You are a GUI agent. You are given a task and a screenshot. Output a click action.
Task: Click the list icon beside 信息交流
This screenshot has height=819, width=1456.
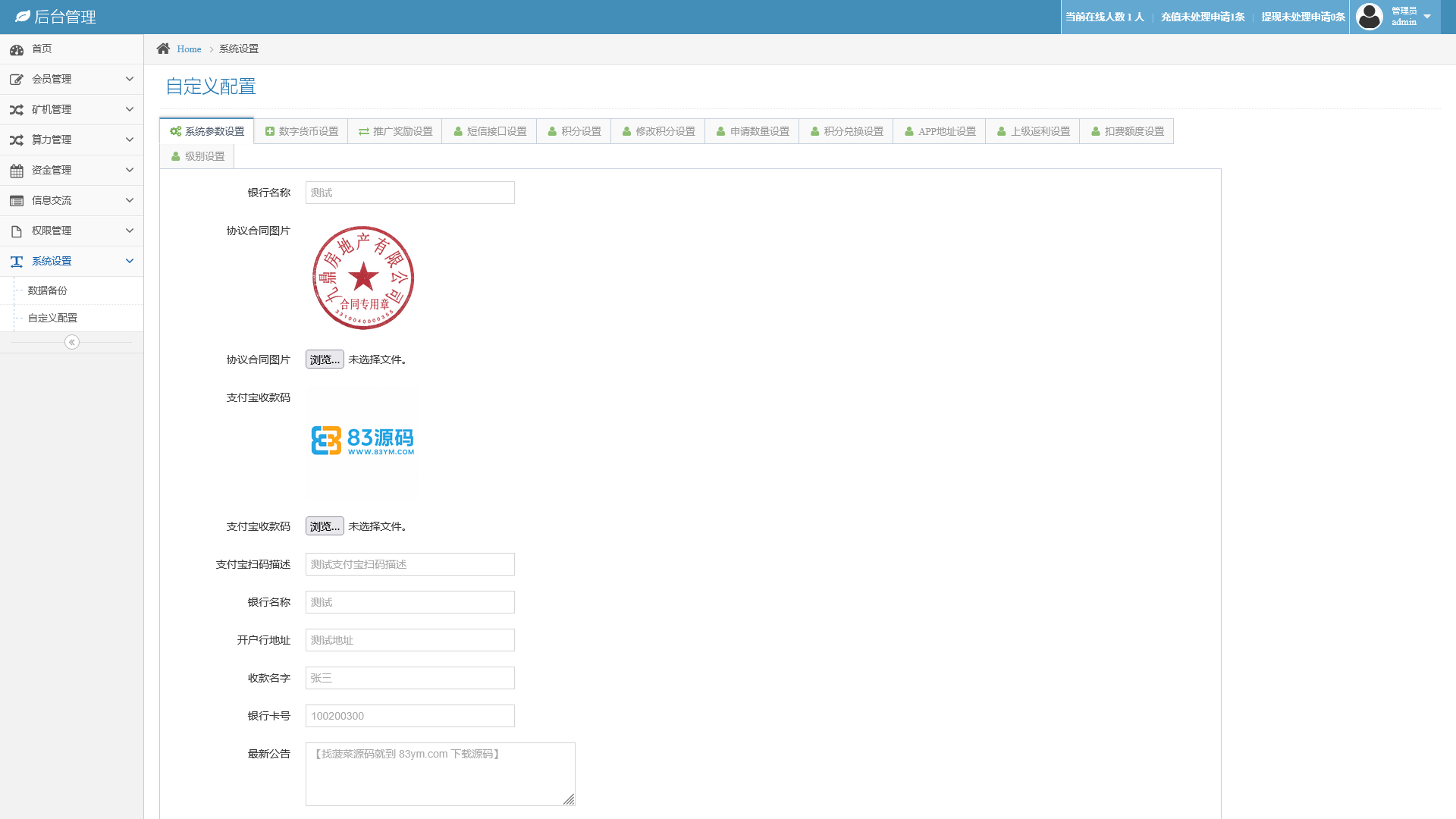coord(17,201)
